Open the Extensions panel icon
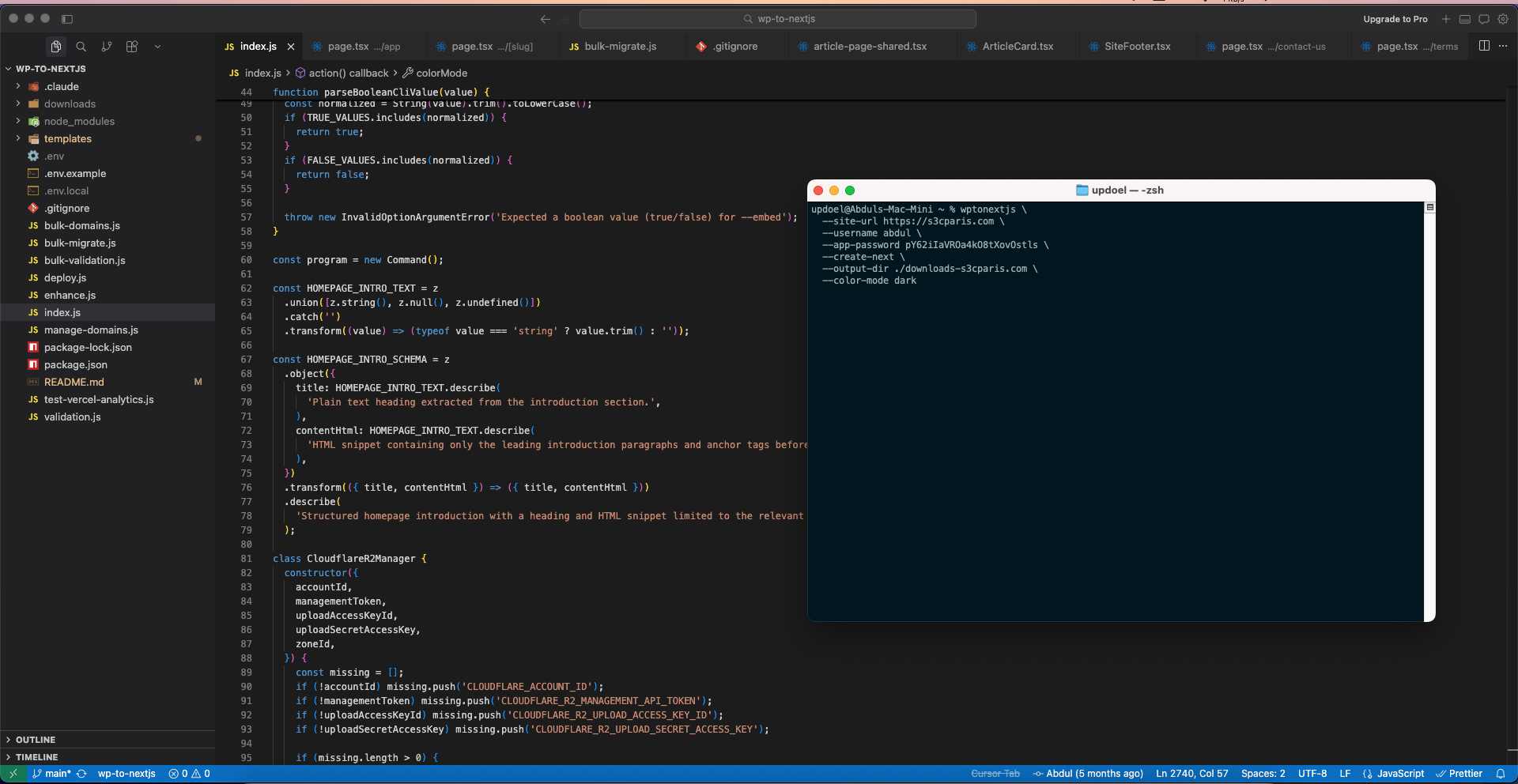Viewport: 1518px width, 784px height. click(132, 46)
